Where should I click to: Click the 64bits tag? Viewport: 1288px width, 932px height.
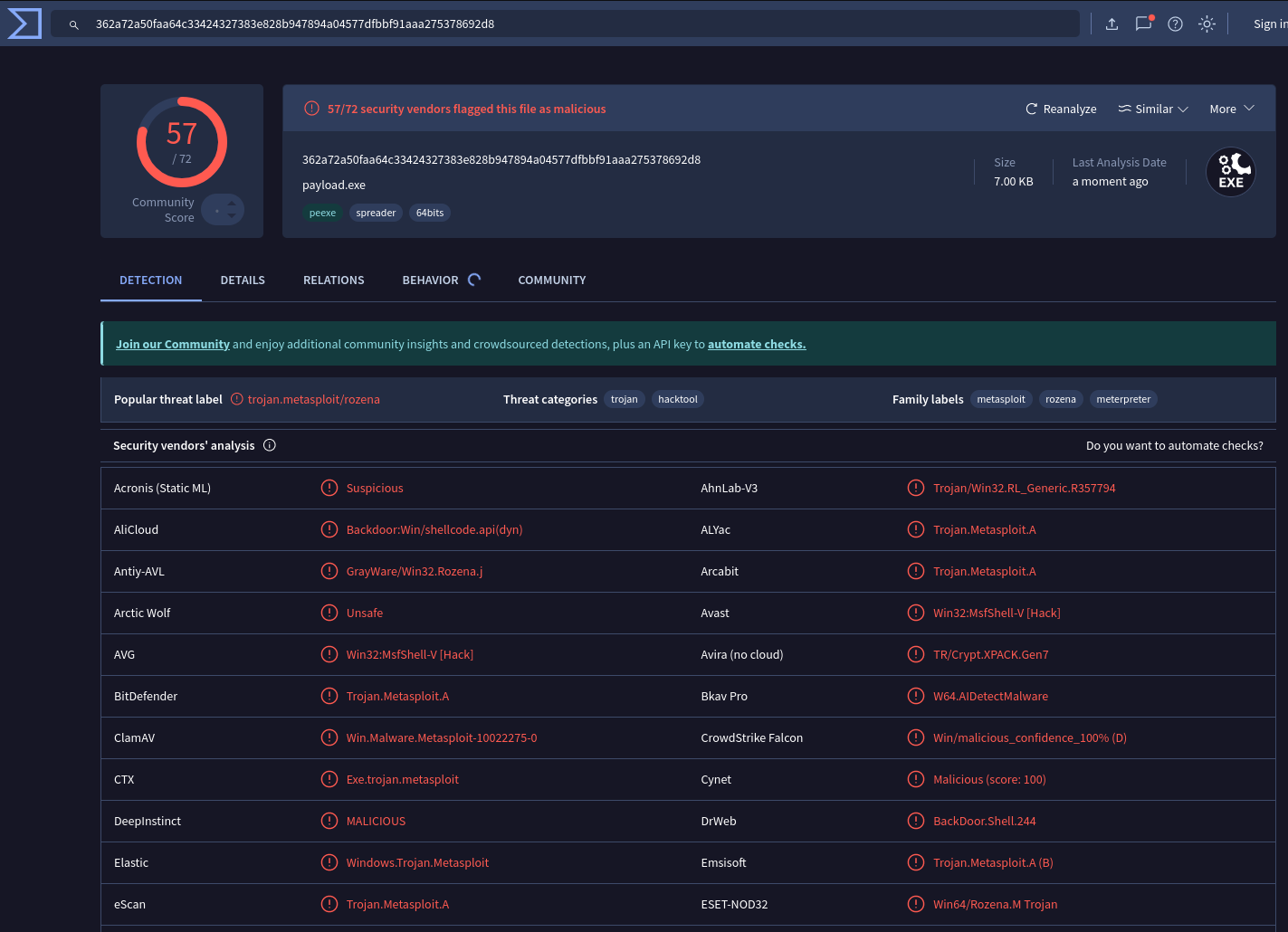[430, 213]
